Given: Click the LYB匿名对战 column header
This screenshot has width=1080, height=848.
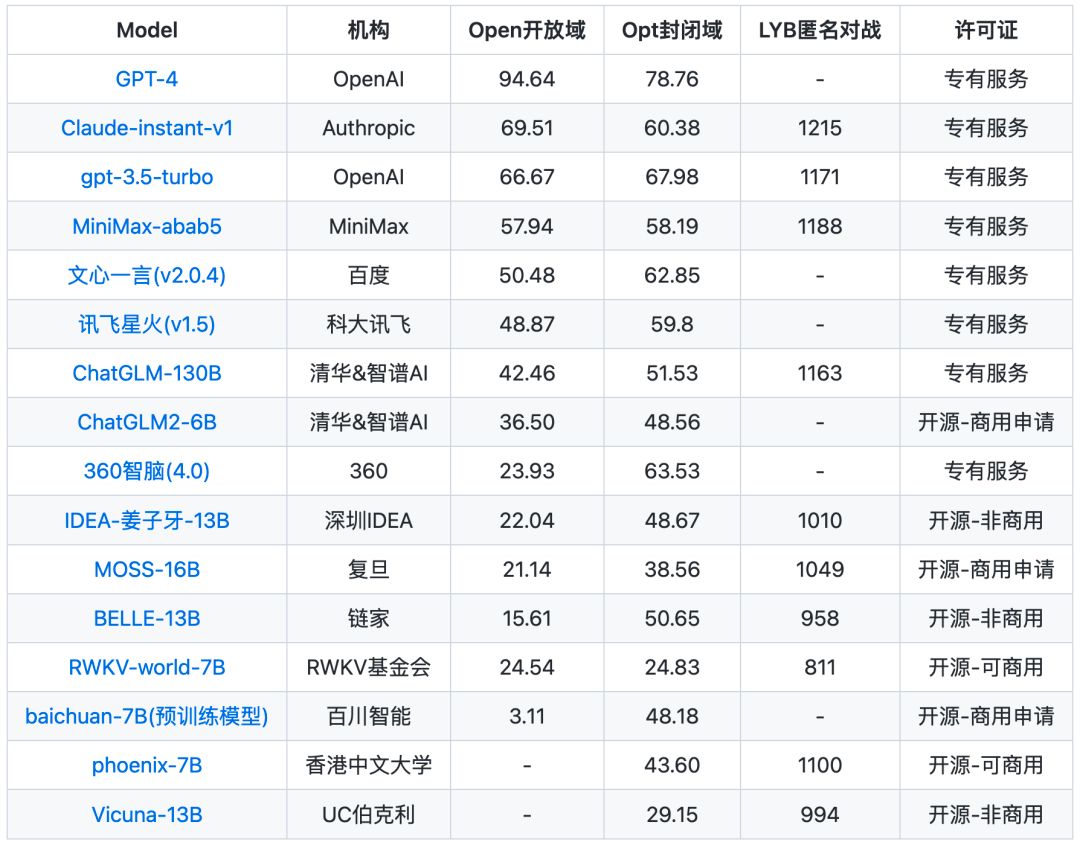Looking at the screenshot, I should (x=820, y=30).
